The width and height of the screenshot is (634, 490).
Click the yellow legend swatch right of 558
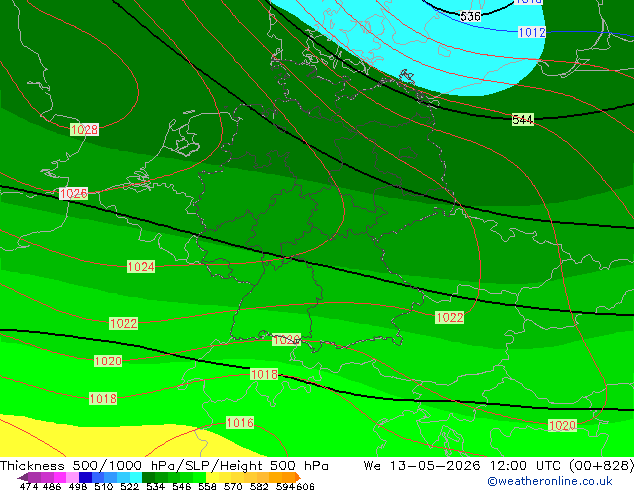(x=212, y=477)
